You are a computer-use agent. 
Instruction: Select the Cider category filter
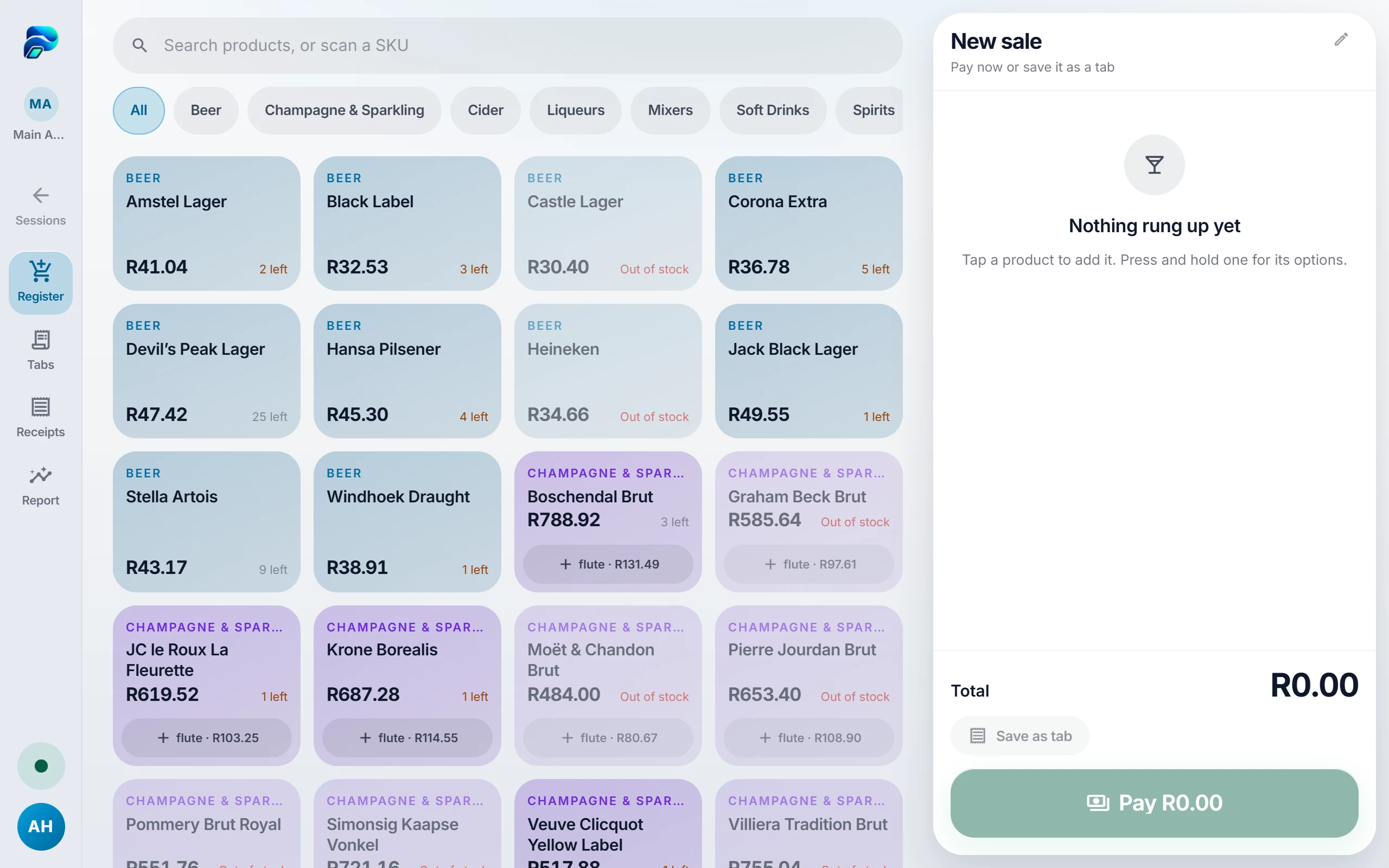(x=486, y=110)
